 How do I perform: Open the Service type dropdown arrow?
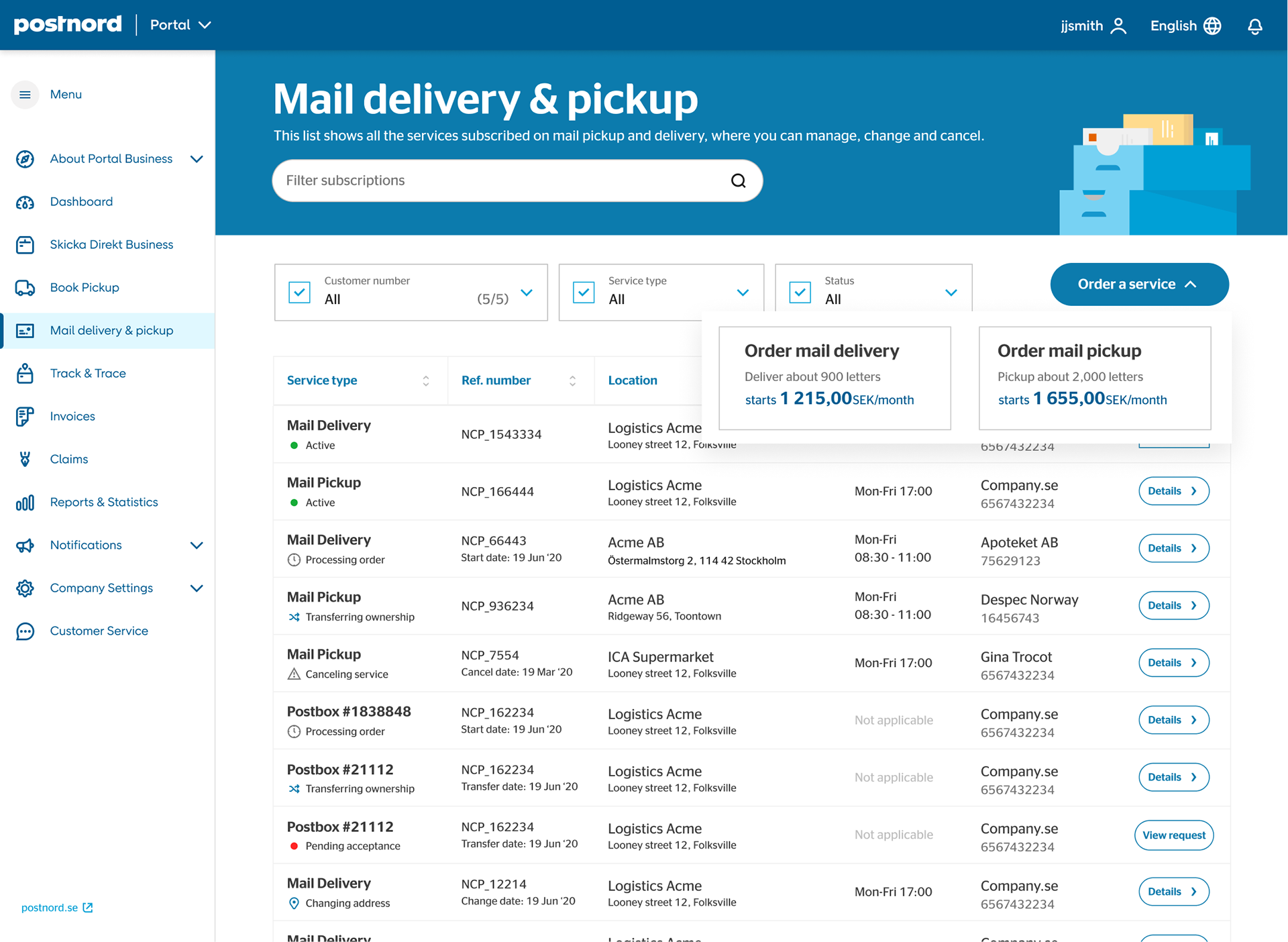tap(743, 293)
